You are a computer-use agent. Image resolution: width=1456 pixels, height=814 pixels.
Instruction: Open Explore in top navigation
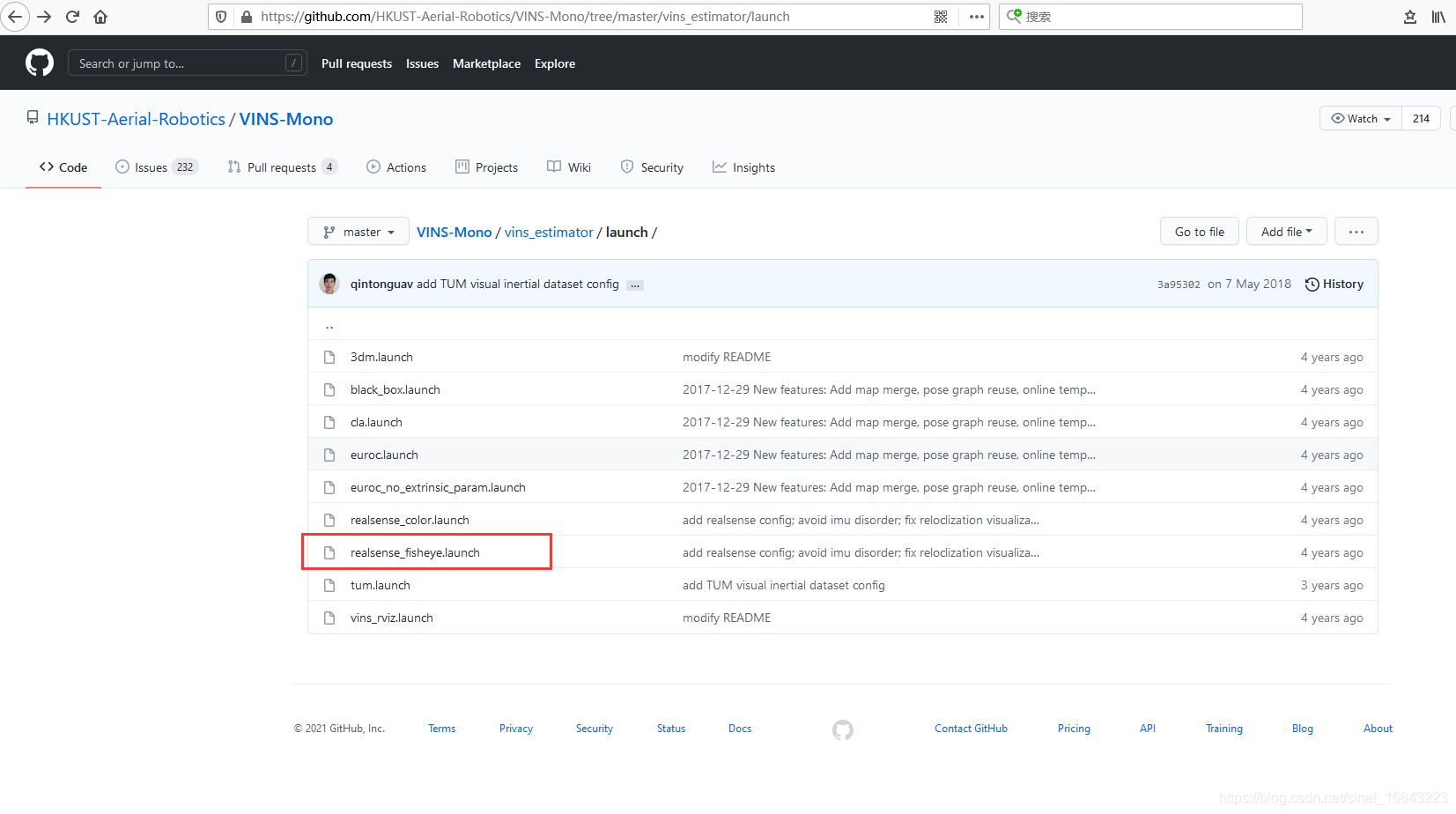(x=555, y=63)
